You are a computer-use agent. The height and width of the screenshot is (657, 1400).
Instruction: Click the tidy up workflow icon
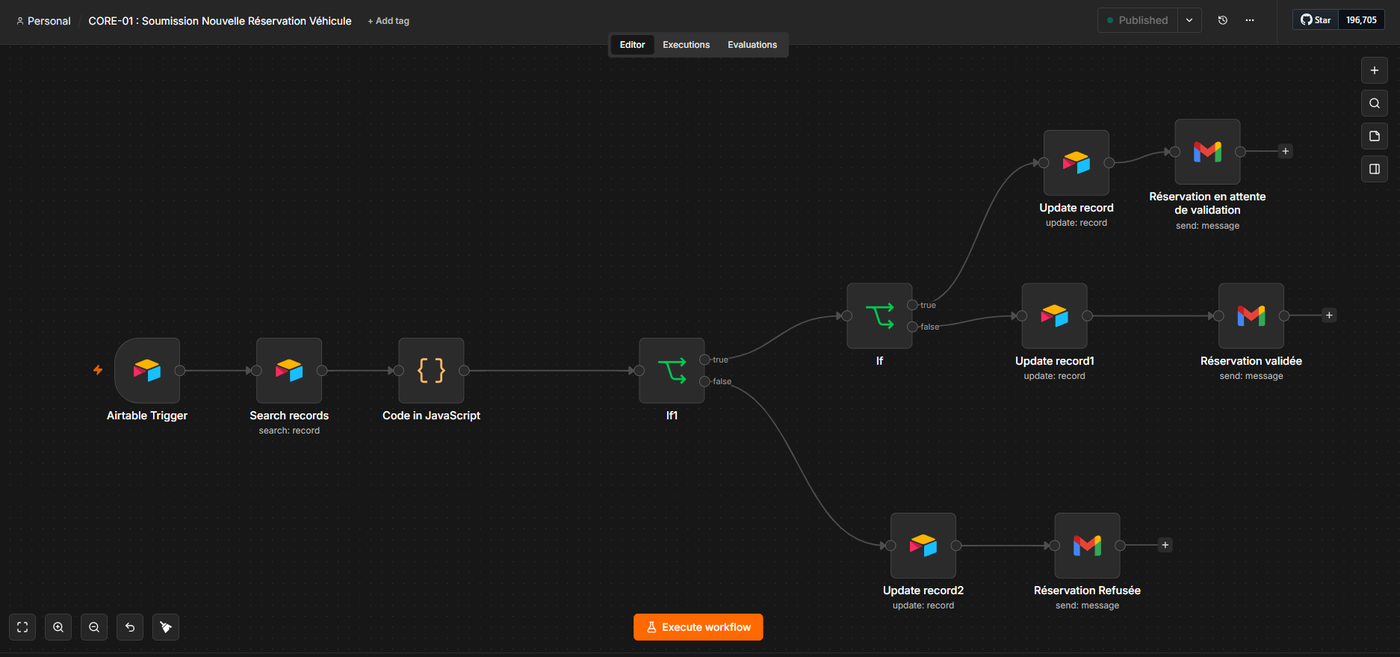166,627
